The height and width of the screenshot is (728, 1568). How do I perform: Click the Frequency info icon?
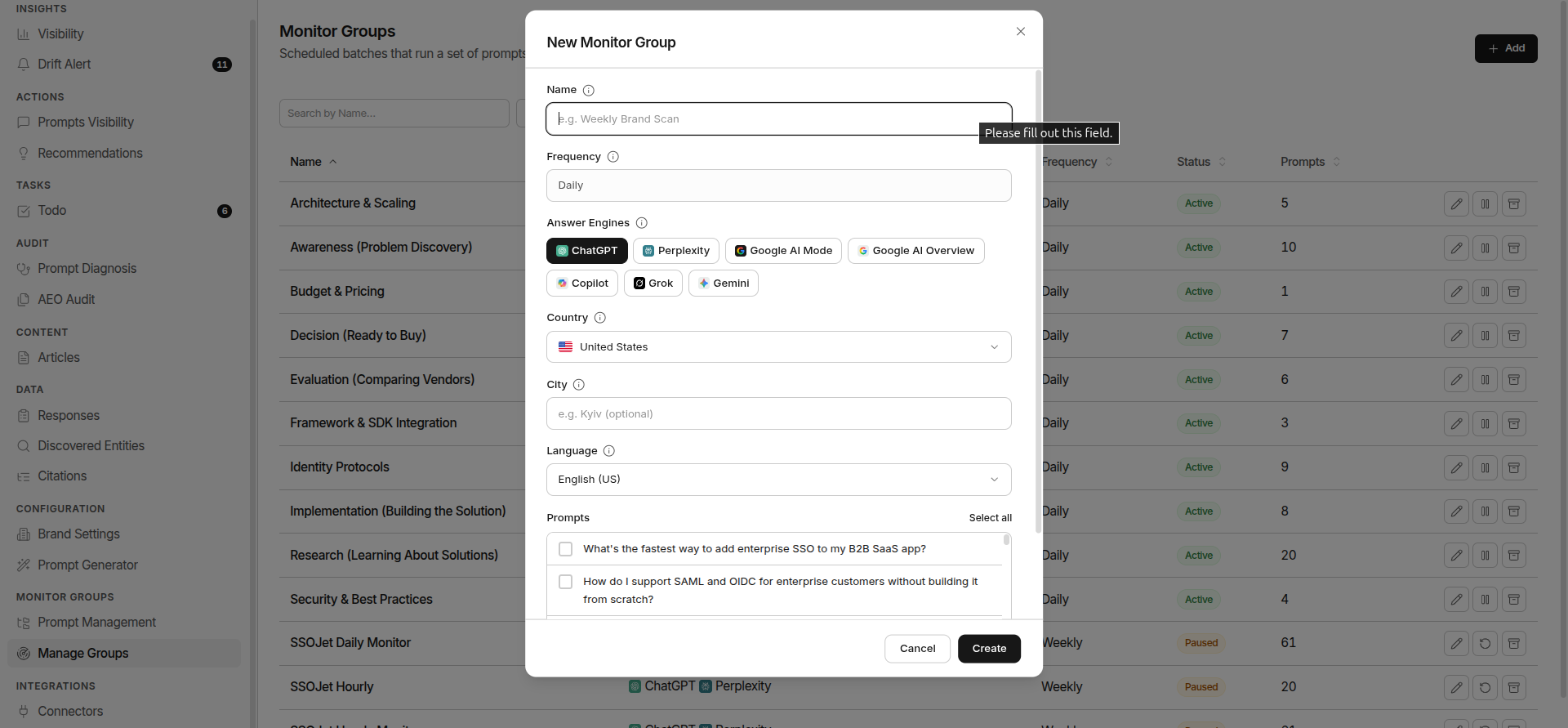click(x=612, y=157)
